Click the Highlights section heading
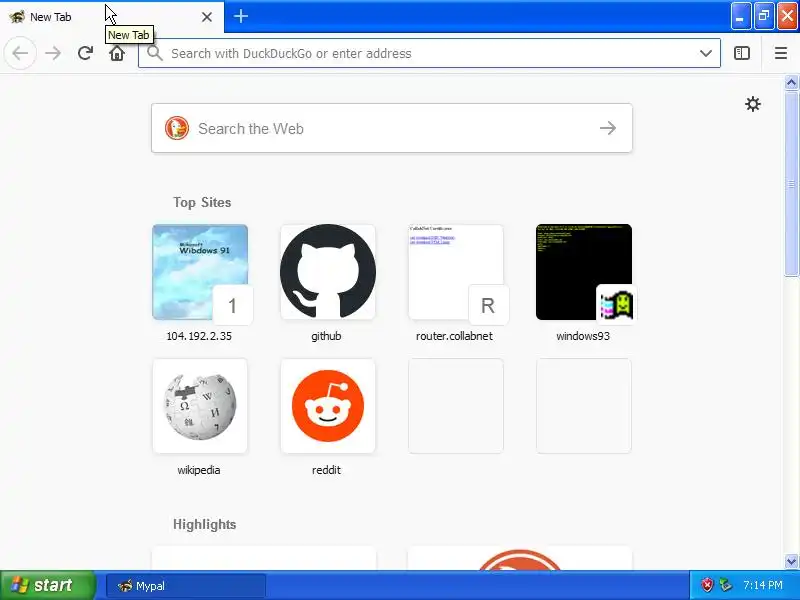 205,524
